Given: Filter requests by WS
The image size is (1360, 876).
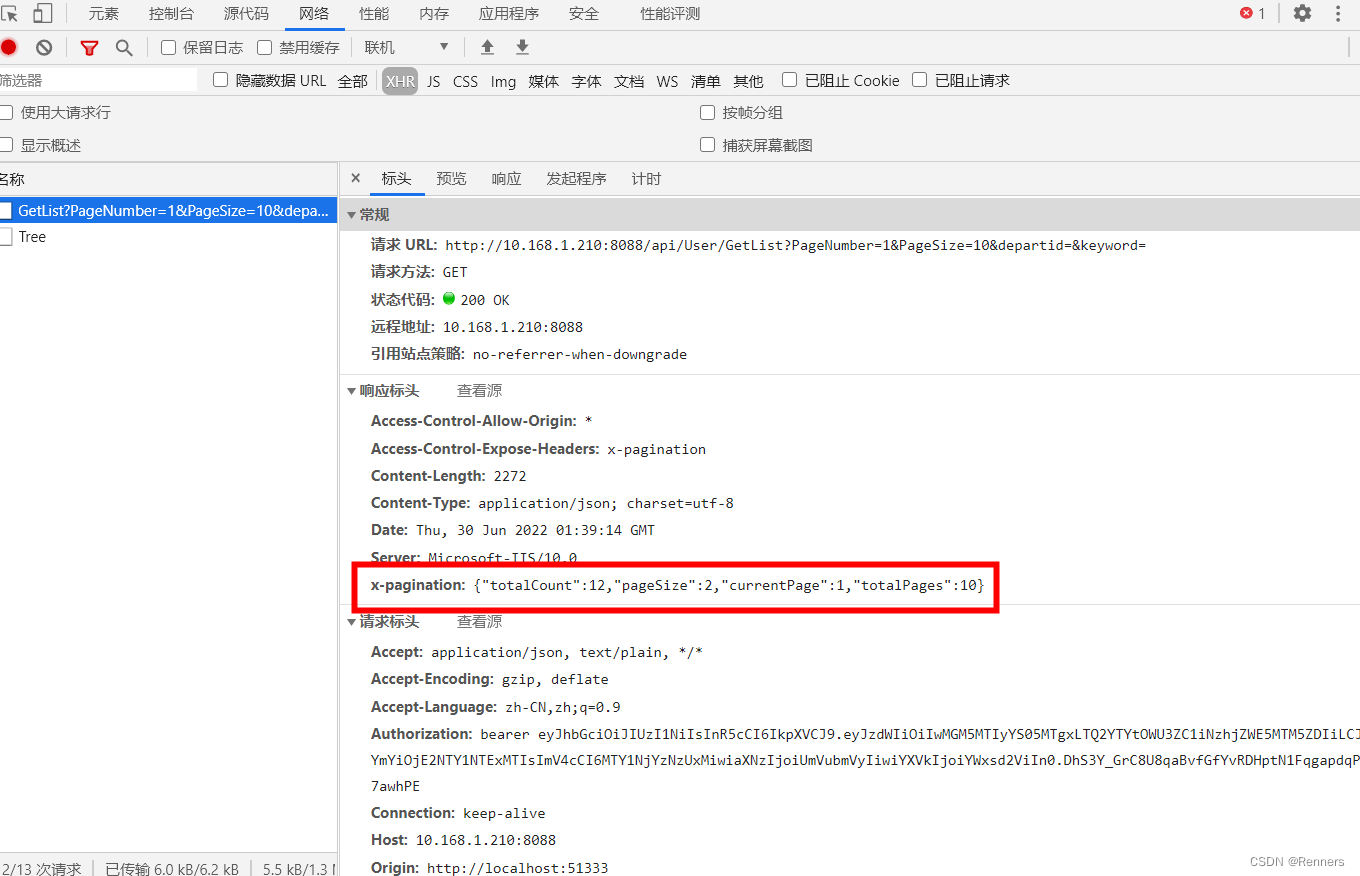Looking at the screenshot, I should [667, 81].
